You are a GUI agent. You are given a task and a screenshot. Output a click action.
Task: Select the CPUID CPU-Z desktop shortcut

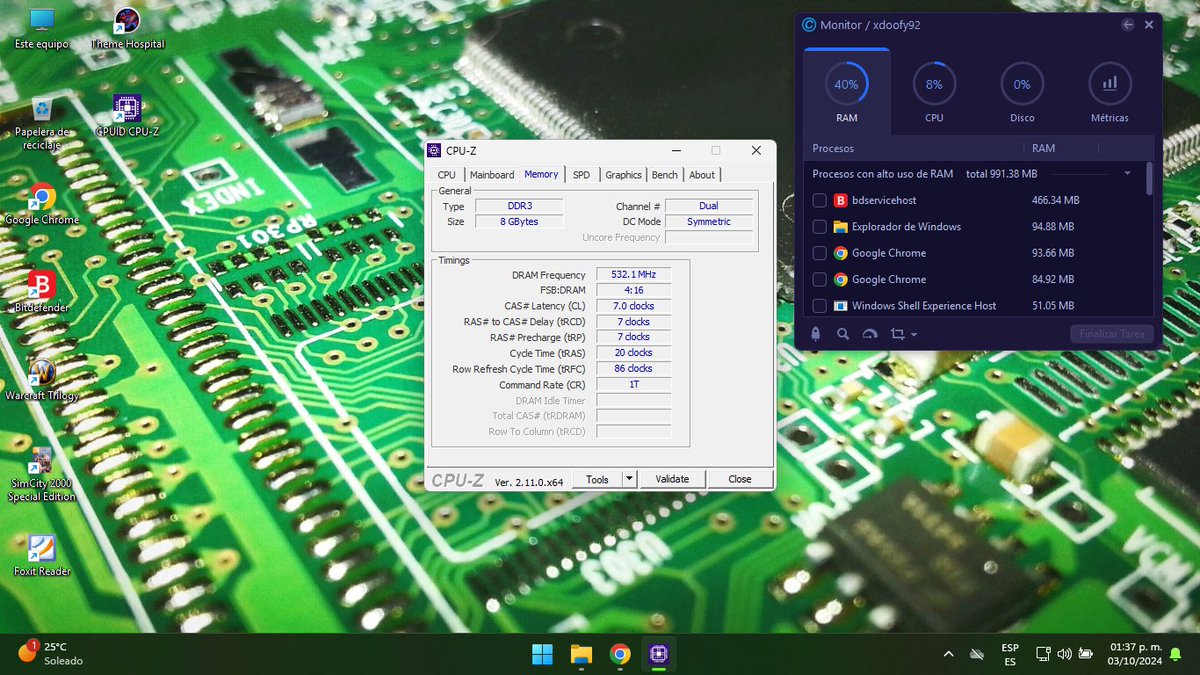[127, 115]
